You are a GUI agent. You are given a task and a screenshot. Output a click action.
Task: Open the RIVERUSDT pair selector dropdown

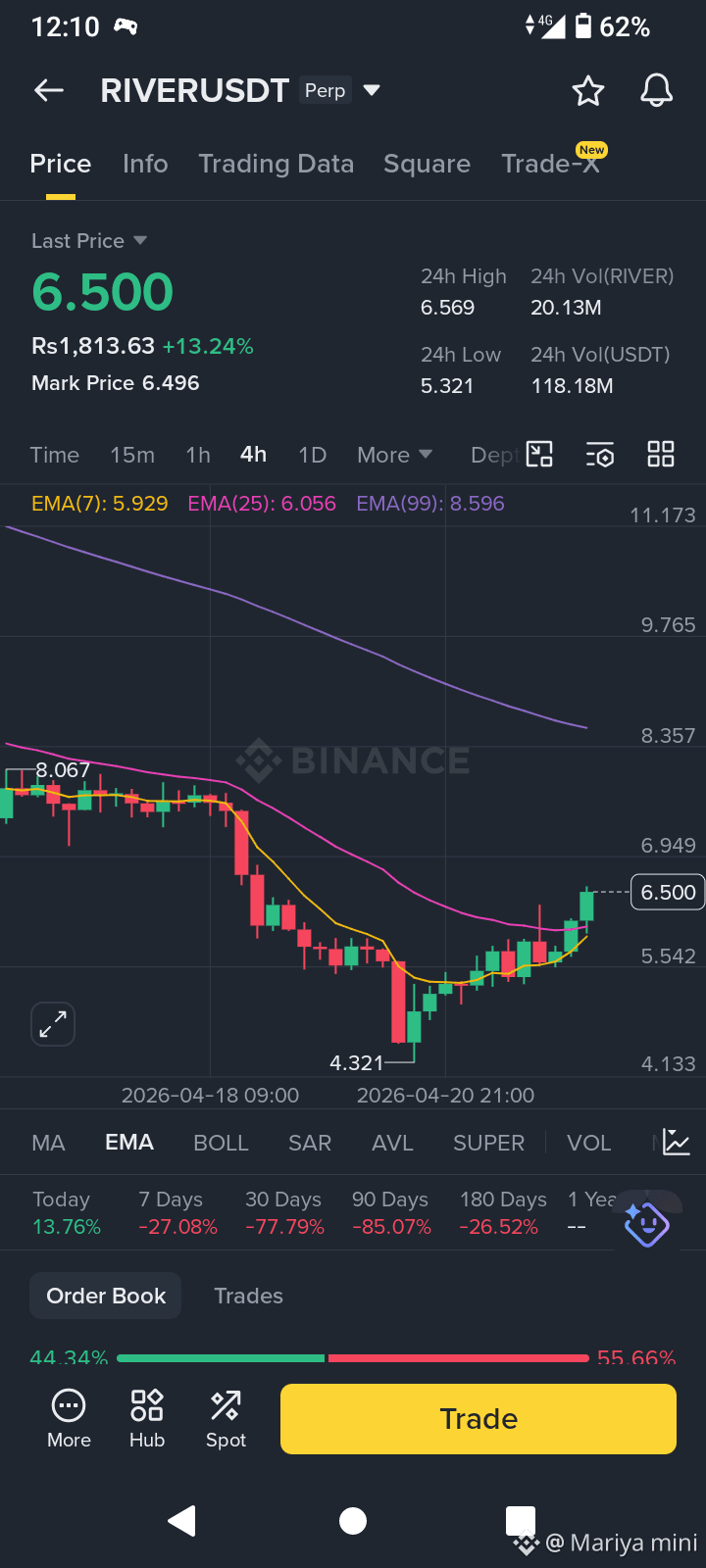372,90
